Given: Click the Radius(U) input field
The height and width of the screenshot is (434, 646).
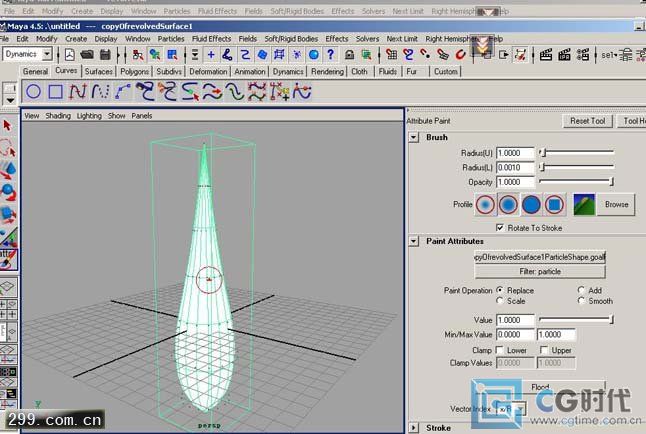Looking at the screenshot, I should [x=515, y=153].
